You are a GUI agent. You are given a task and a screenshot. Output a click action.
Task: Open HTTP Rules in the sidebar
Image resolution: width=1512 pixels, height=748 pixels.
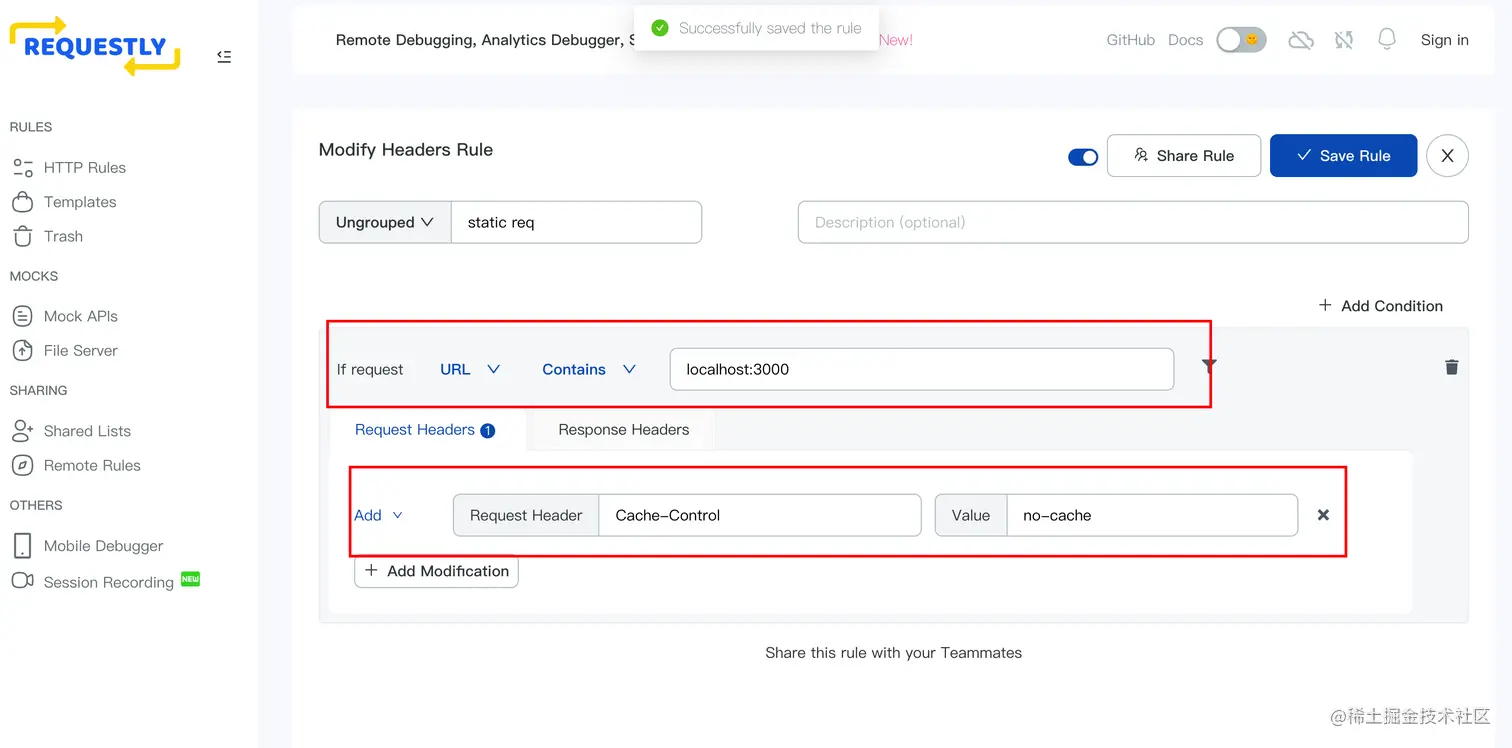pos(84,167)
